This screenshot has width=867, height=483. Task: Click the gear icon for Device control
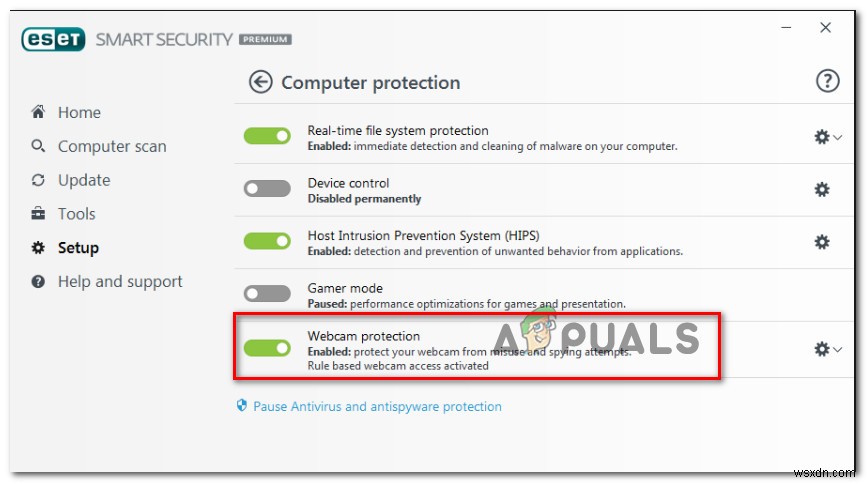(x=822, y=190)
